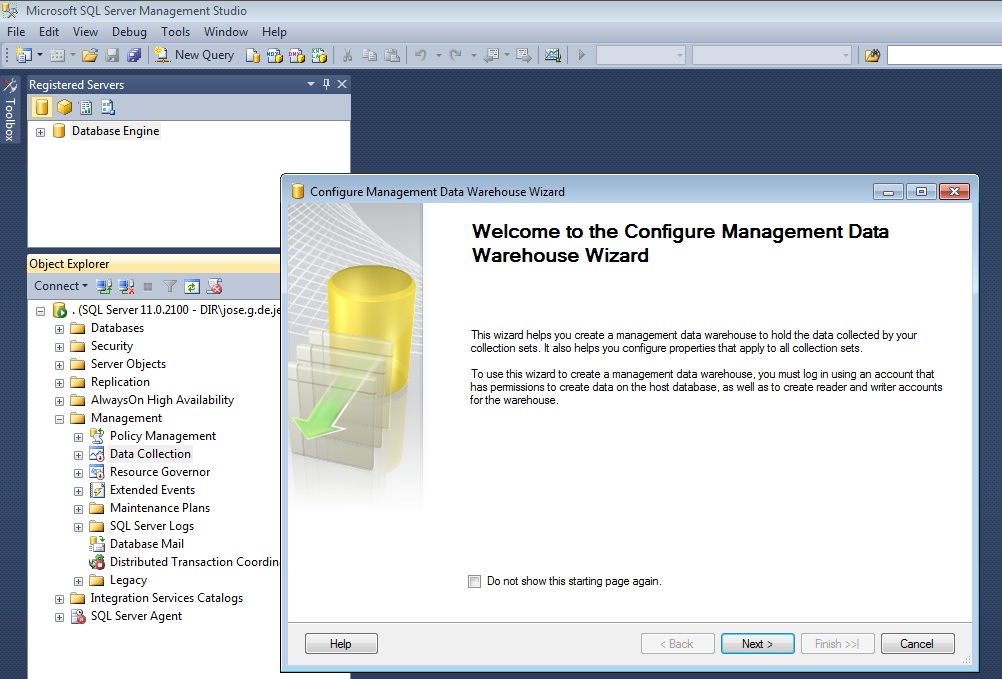Open the Undo history dropdown arrow
Screen dimensions: 1002x679
click(x=438, y=56)
